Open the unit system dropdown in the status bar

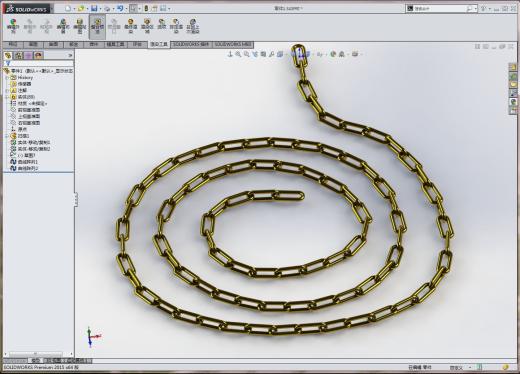[x=470, y=367]
